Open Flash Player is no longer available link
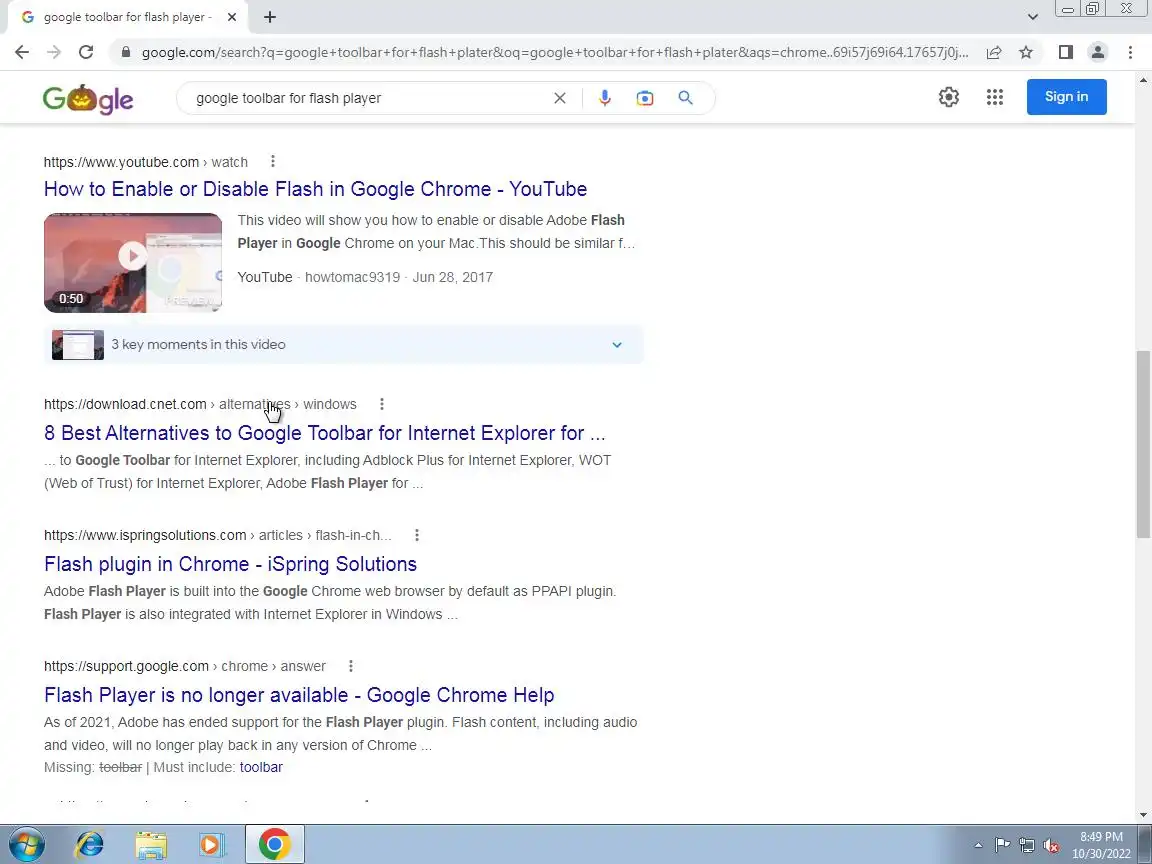 point(299,694)
